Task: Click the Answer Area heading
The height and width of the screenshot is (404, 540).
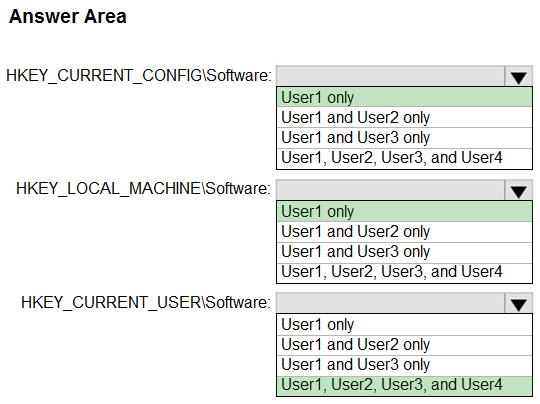Action: coord(68,17)
